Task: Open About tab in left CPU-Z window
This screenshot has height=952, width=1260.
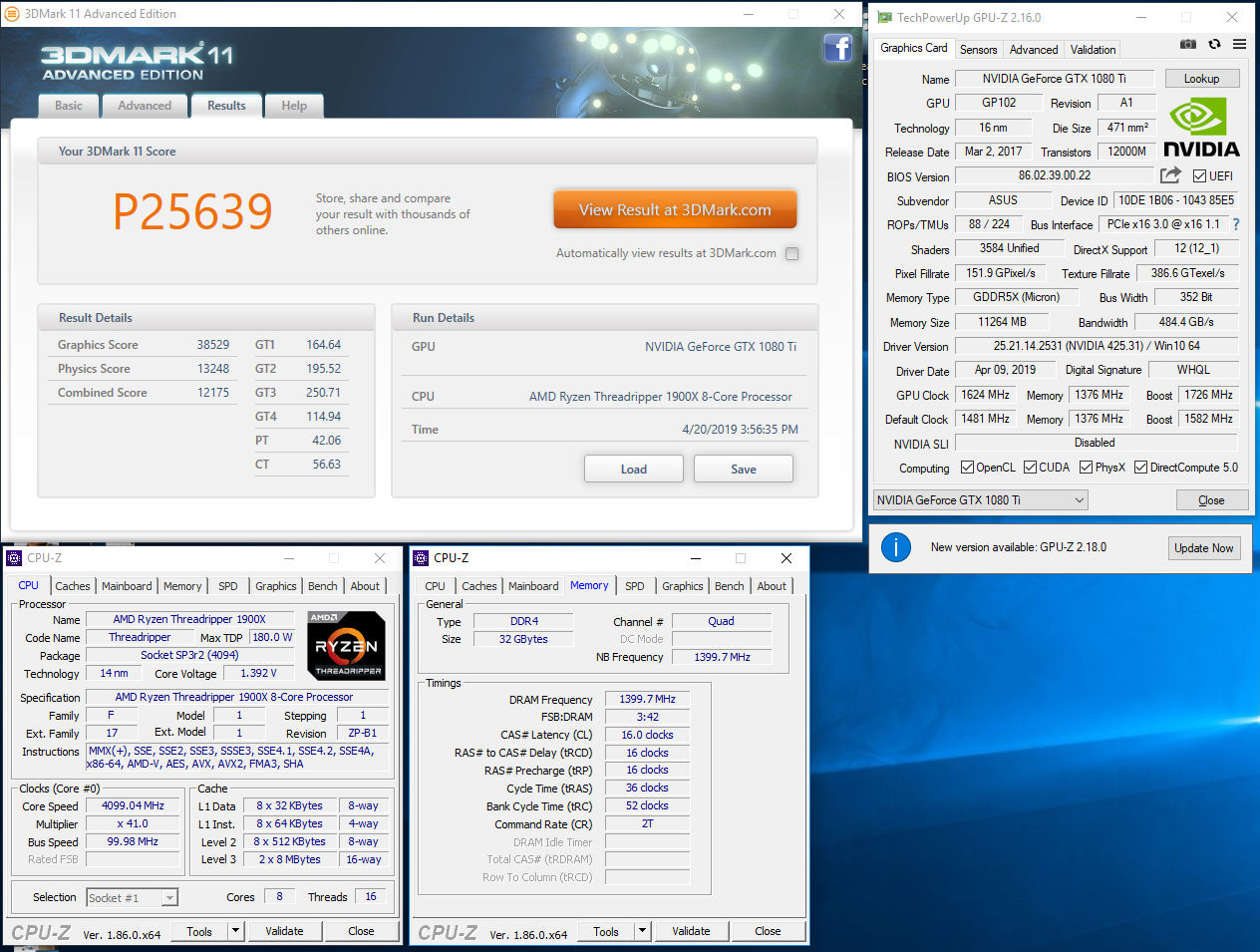Action: 365,586
